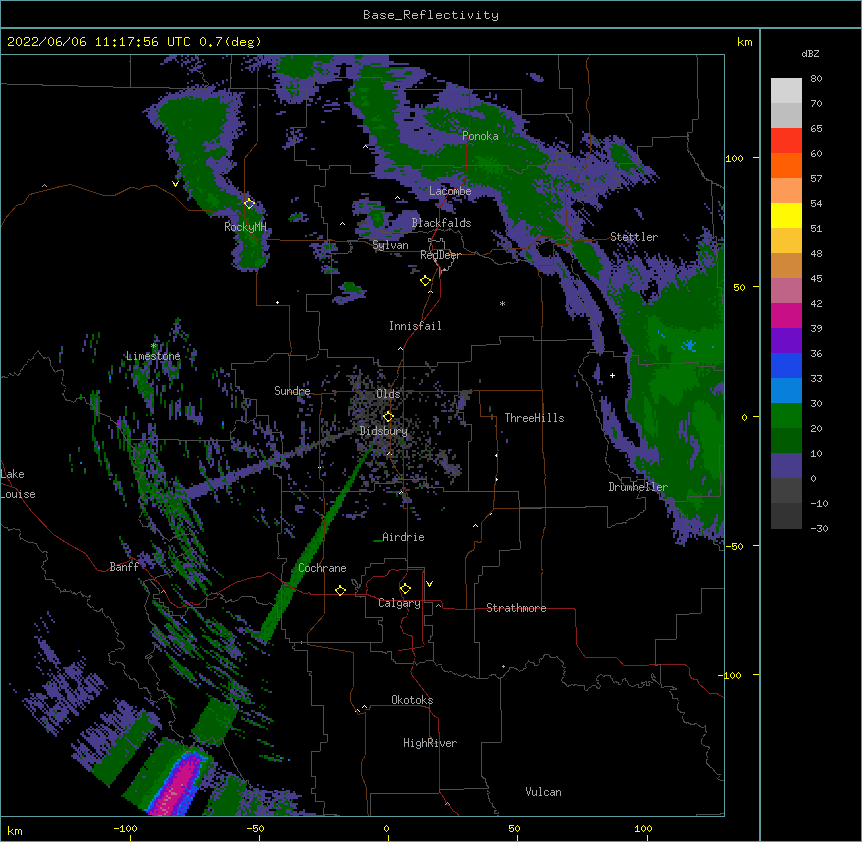Click the Vulcan town label

coord(543,792)
